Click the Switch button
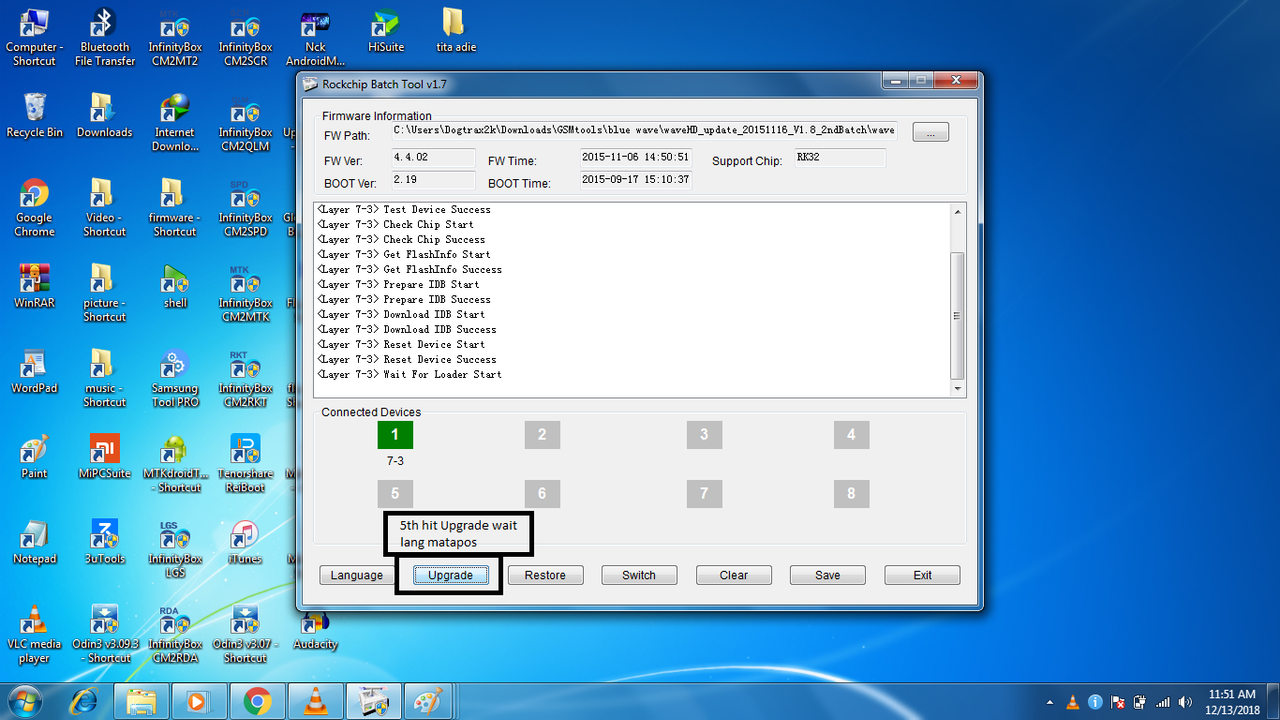 point(639,575)
